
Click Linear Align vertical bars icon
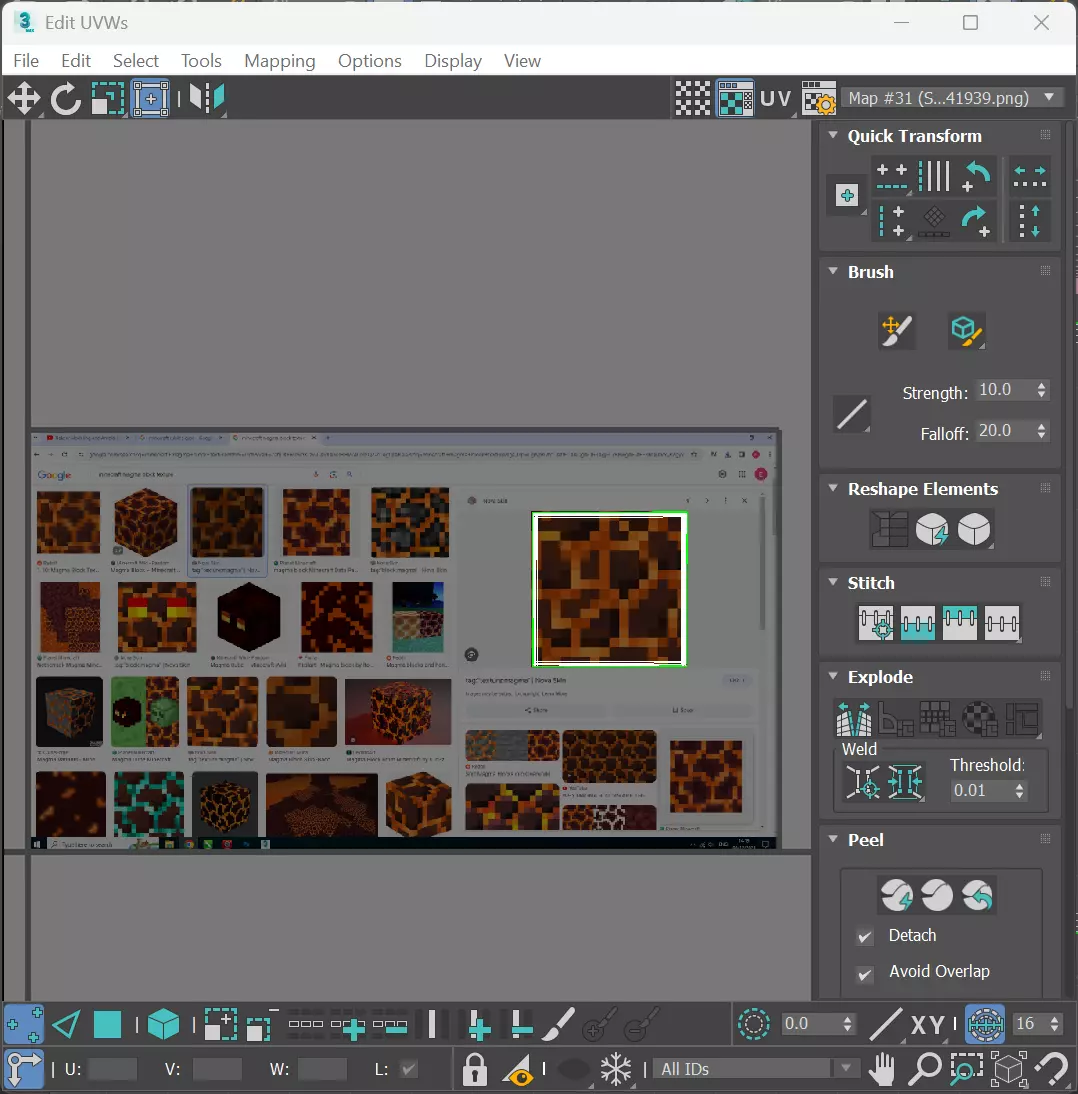pos(934,176)
